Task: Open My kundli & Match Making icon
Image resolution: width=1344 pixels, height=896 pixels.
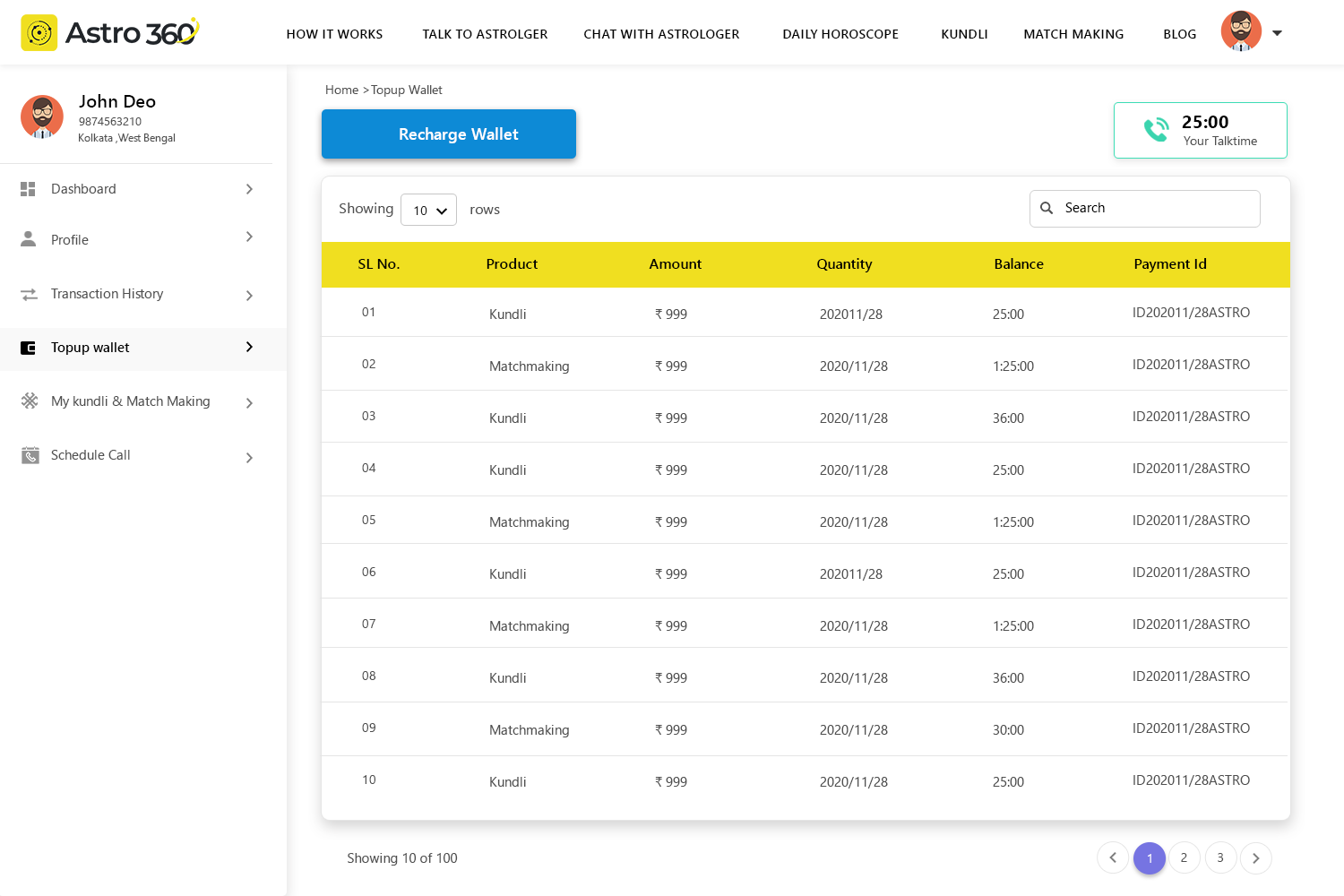Action: pyautogui.click(x=30, y=401)
